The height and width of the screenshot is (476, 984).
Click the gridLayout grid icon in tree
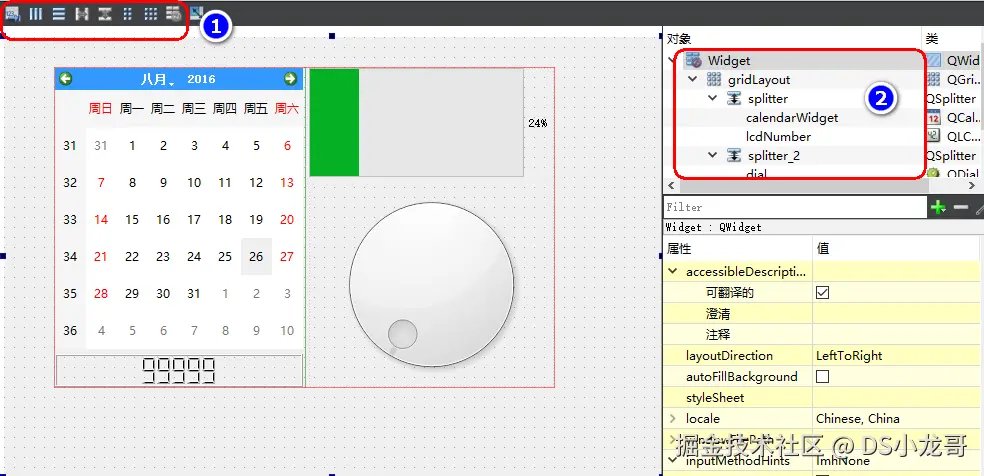(714, 80)
